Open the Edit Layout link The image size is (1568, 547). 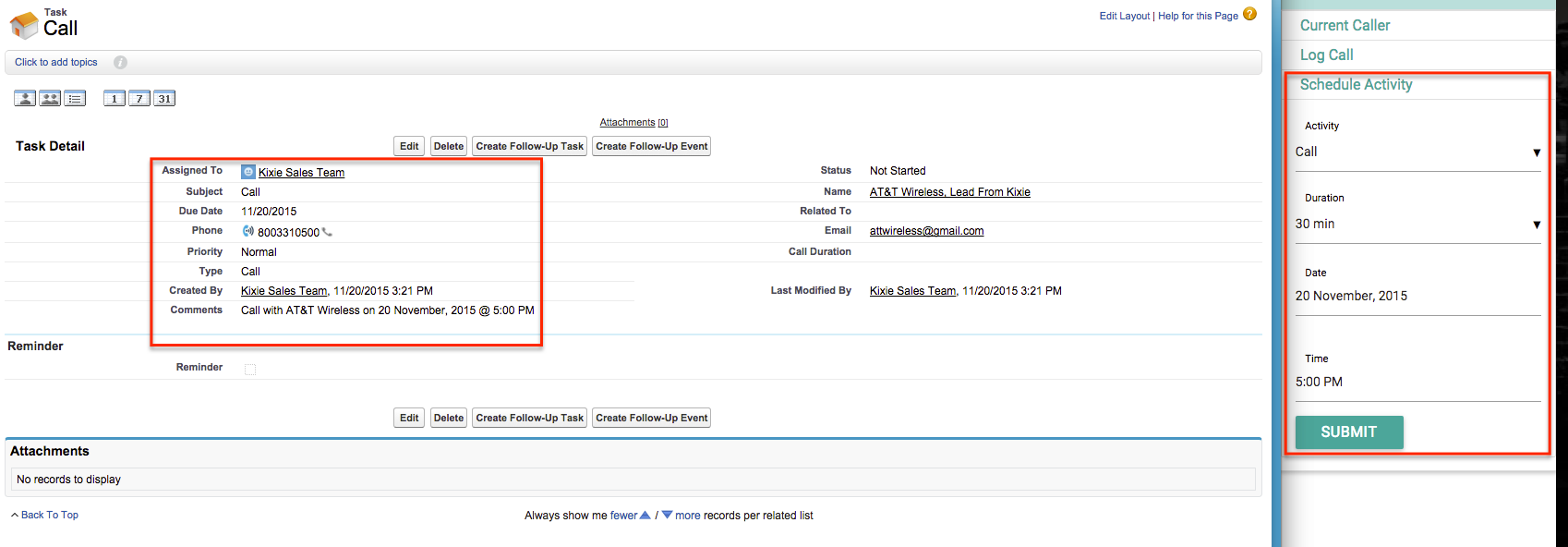click(x=1125, y=17)
